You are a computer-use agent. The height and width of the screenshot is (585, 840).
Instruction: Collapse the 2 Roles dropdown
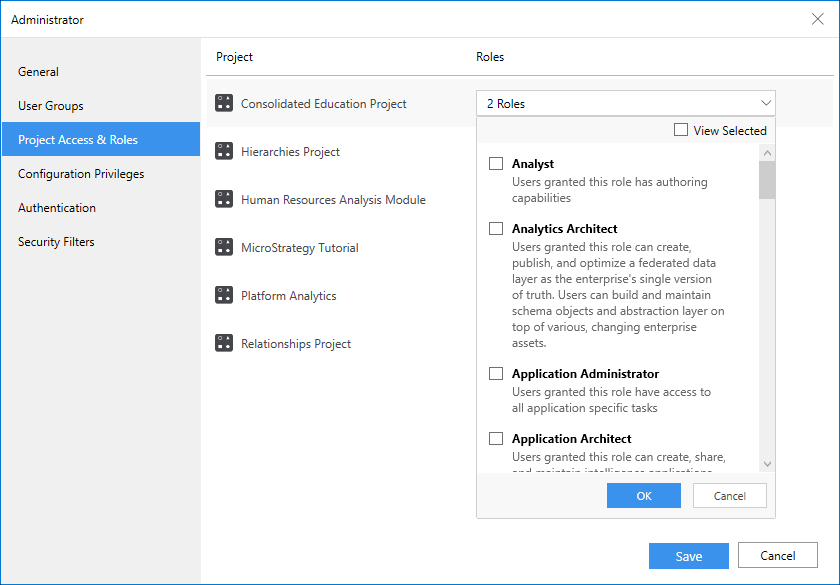[766, 103]
